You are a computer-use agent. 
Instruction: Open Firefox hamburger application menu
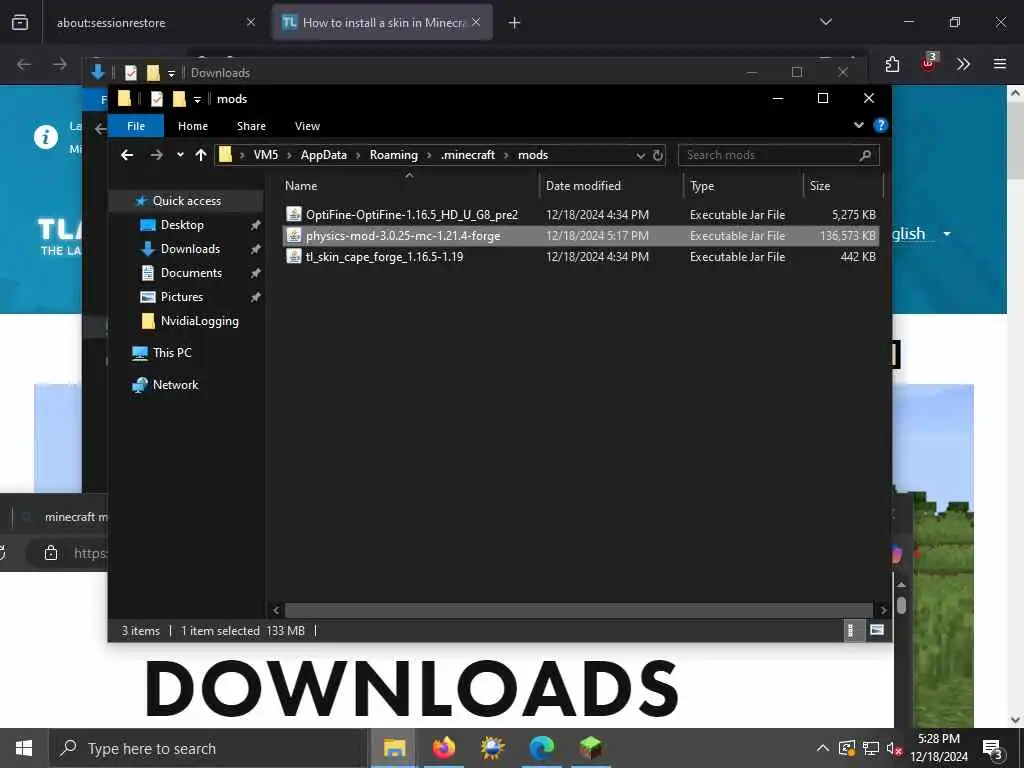point(1000,64)
